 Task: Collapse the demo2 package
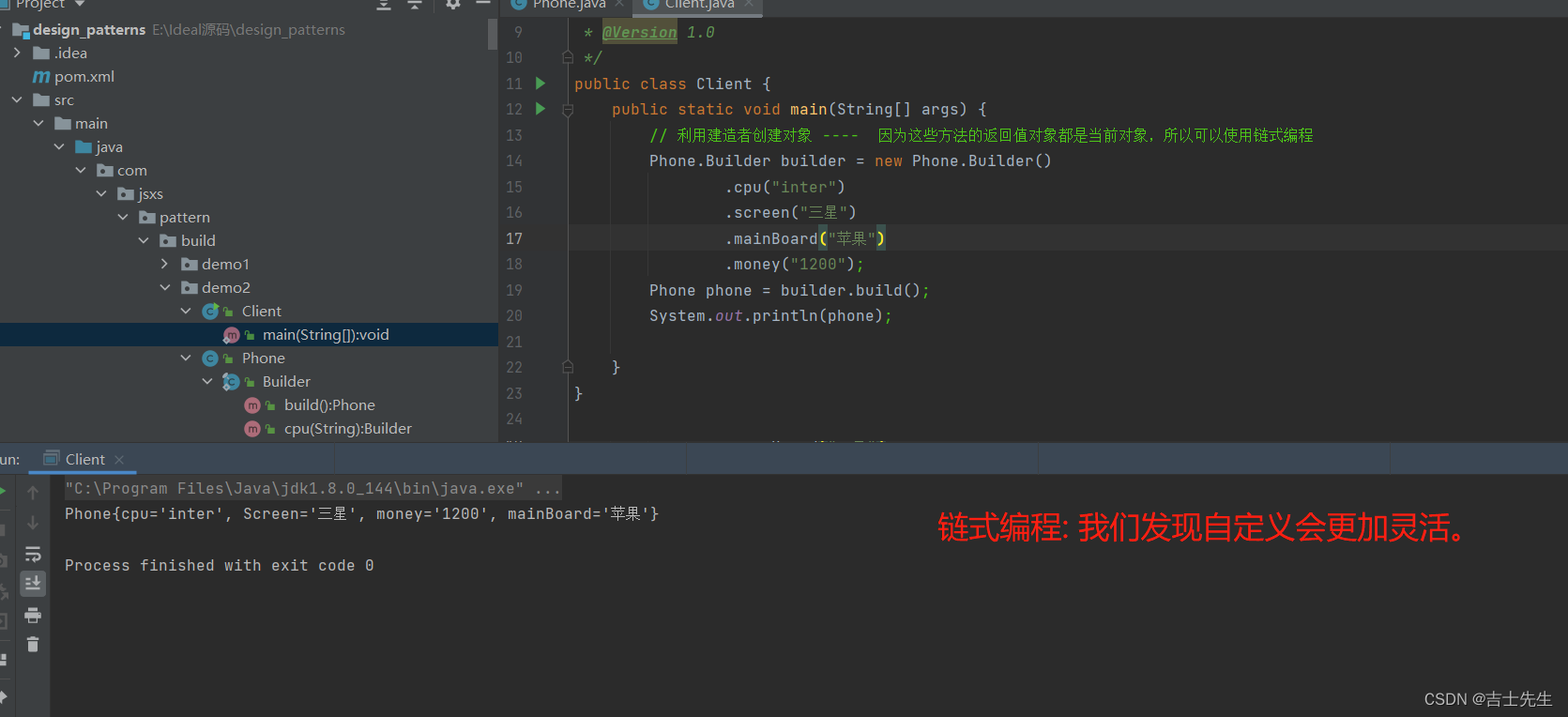[165, 288]
